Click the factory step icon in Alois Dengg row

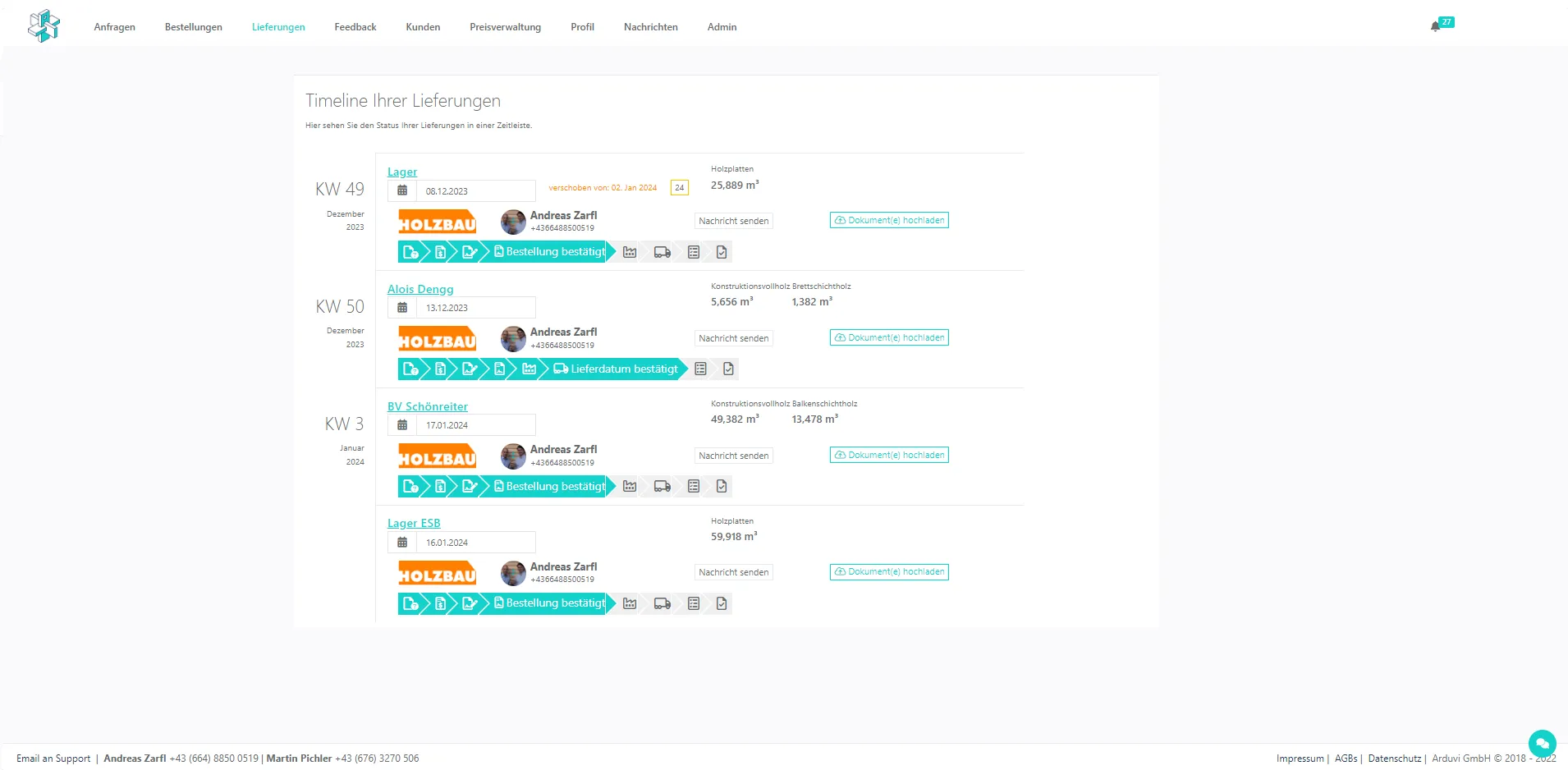tap(530, 369)
